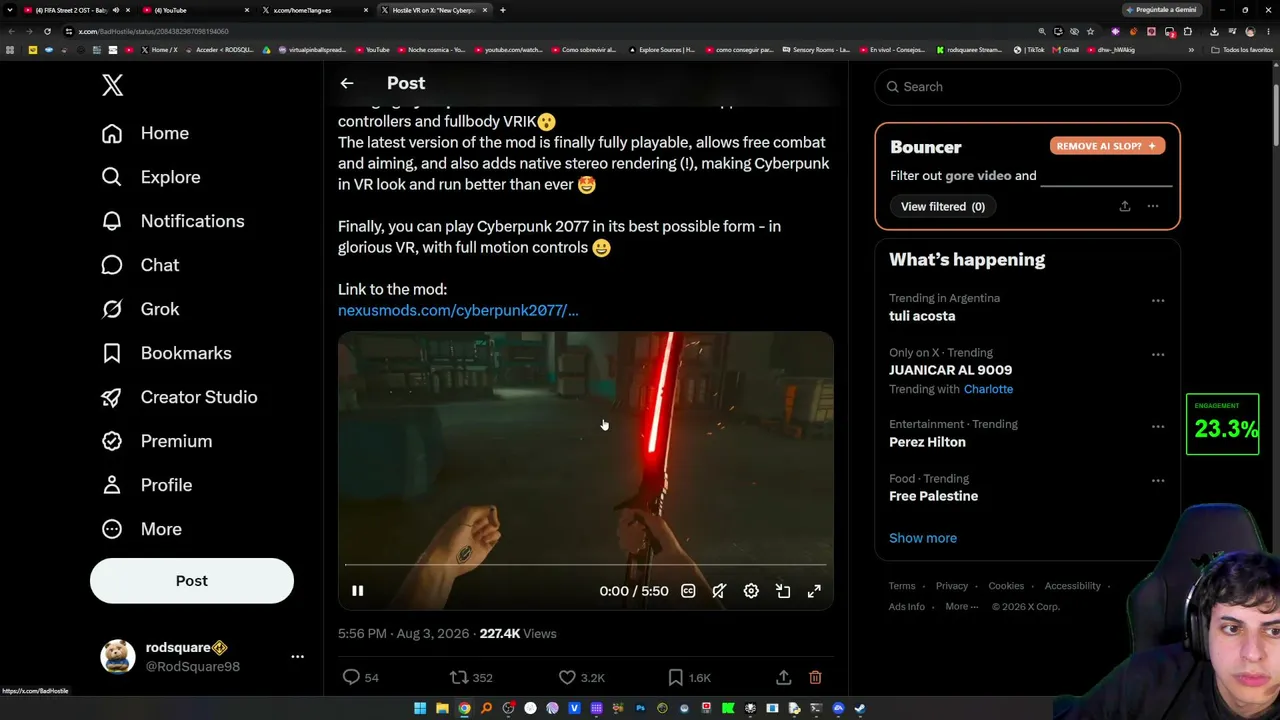Click Pregúntale a Gemini button

point(1161,10)
